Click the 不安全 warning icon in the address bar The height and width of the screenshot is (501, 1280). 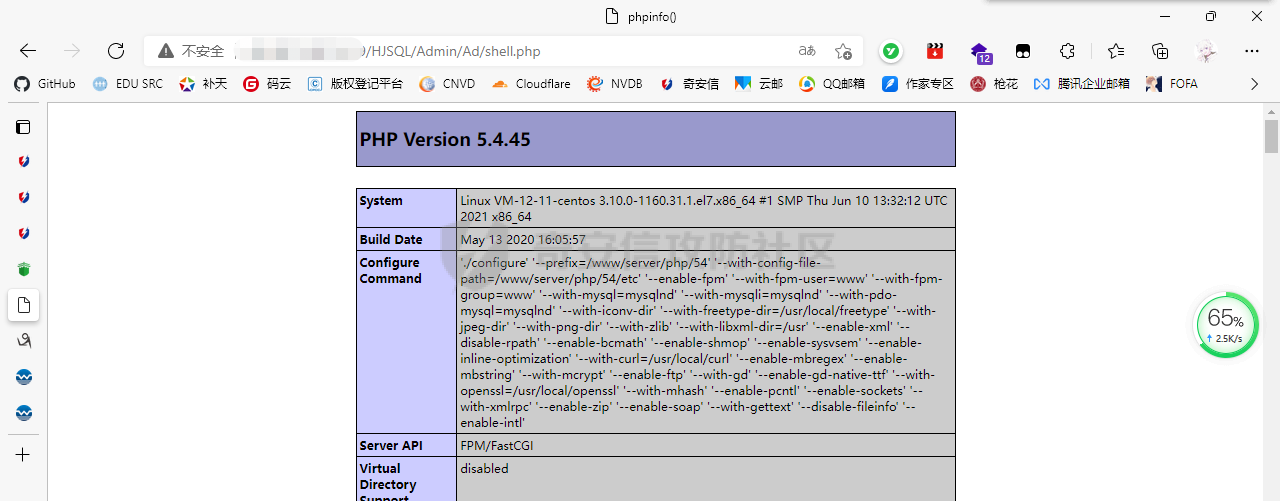(166, 51)
